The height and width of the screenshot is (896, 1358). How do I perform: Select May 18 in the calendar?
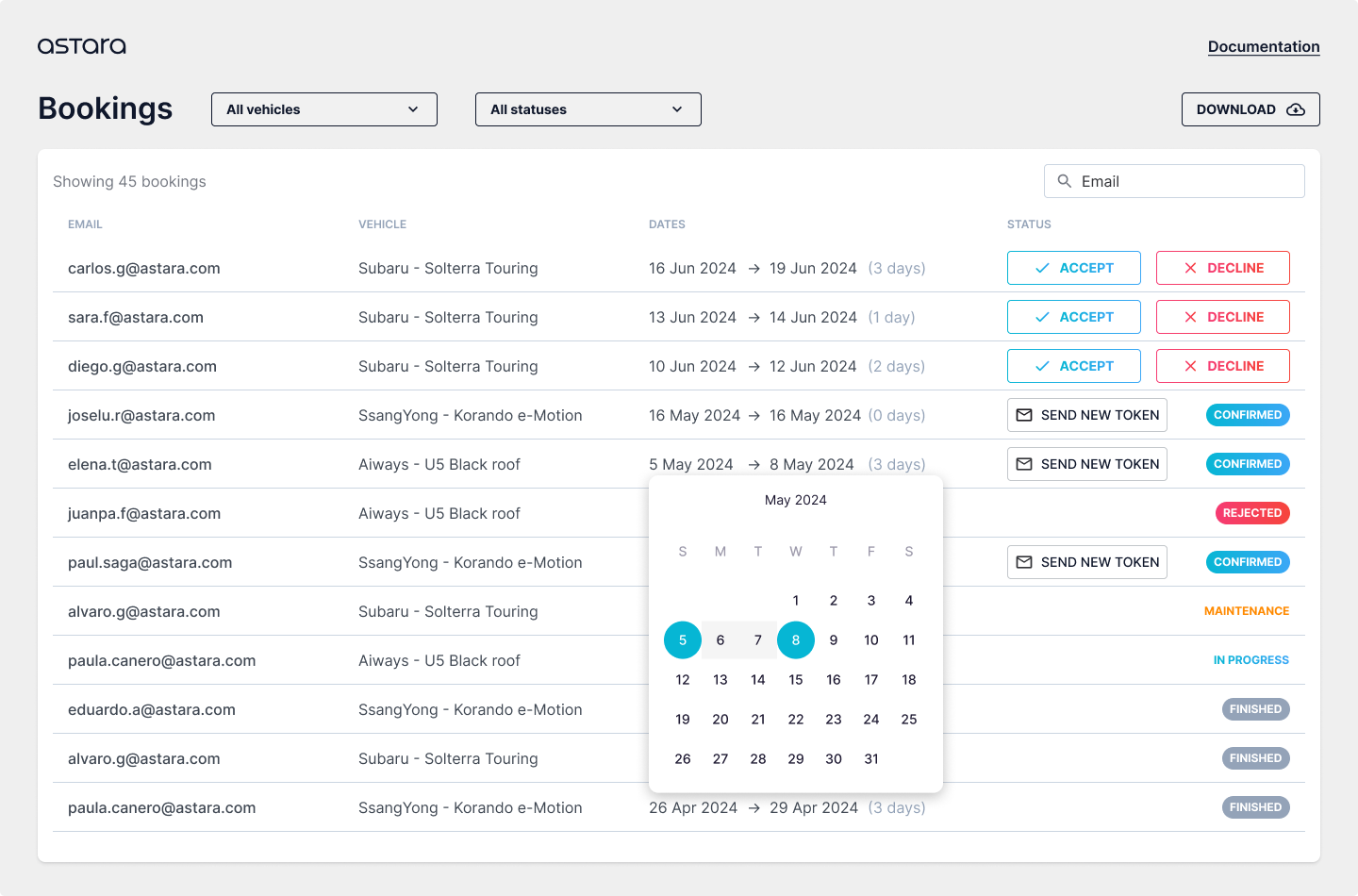click(x=909, y=679)
